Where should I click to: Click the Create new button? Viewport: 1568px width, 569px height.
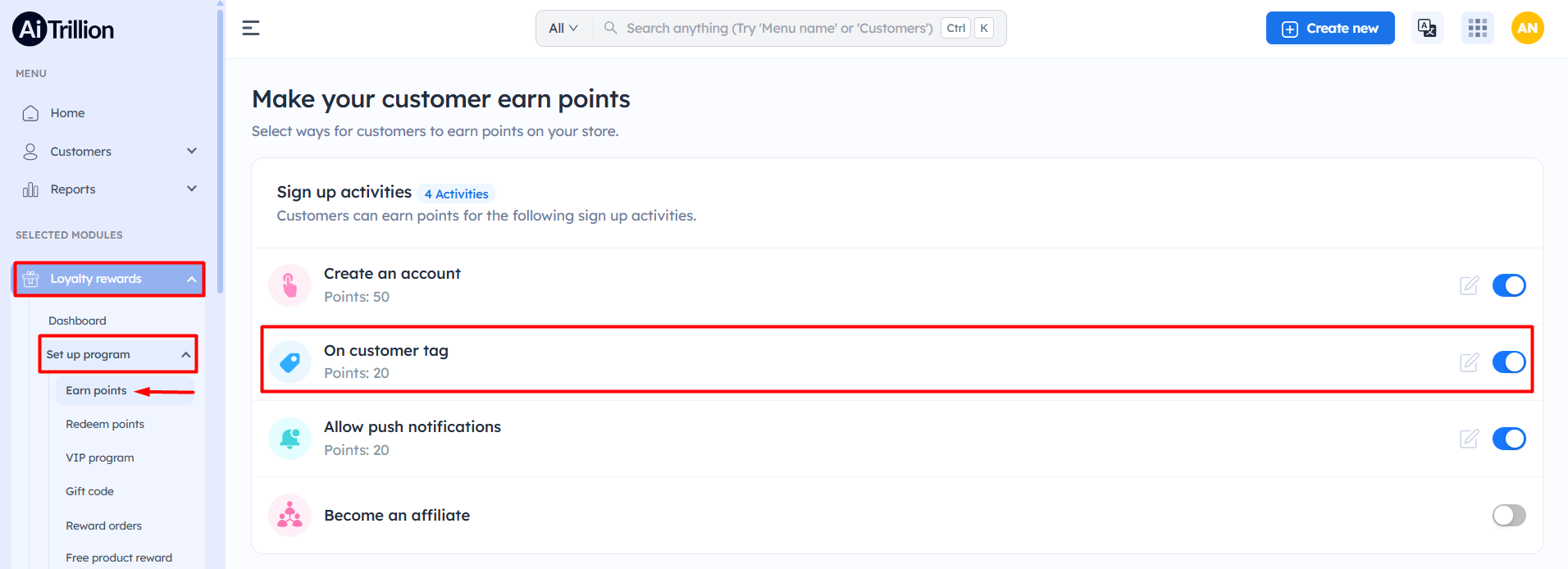tap(1330, 28)
